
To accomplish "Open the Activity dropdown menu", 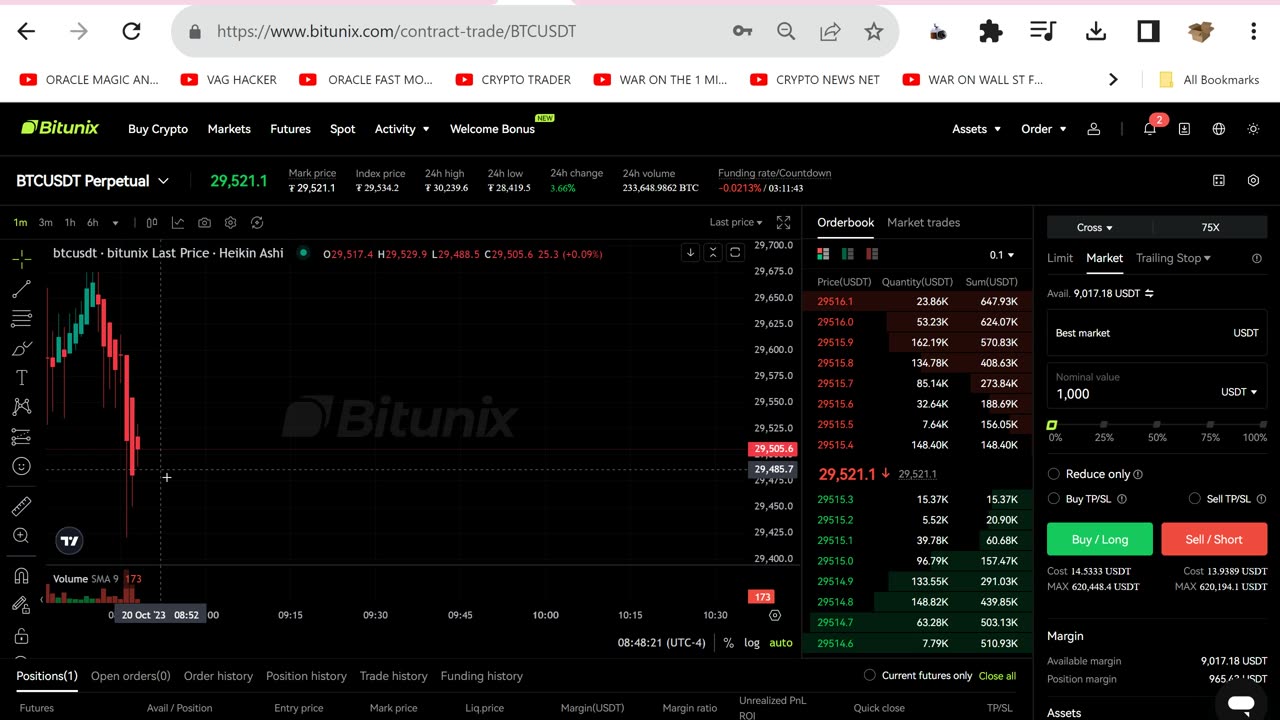I will pos(402,129).
